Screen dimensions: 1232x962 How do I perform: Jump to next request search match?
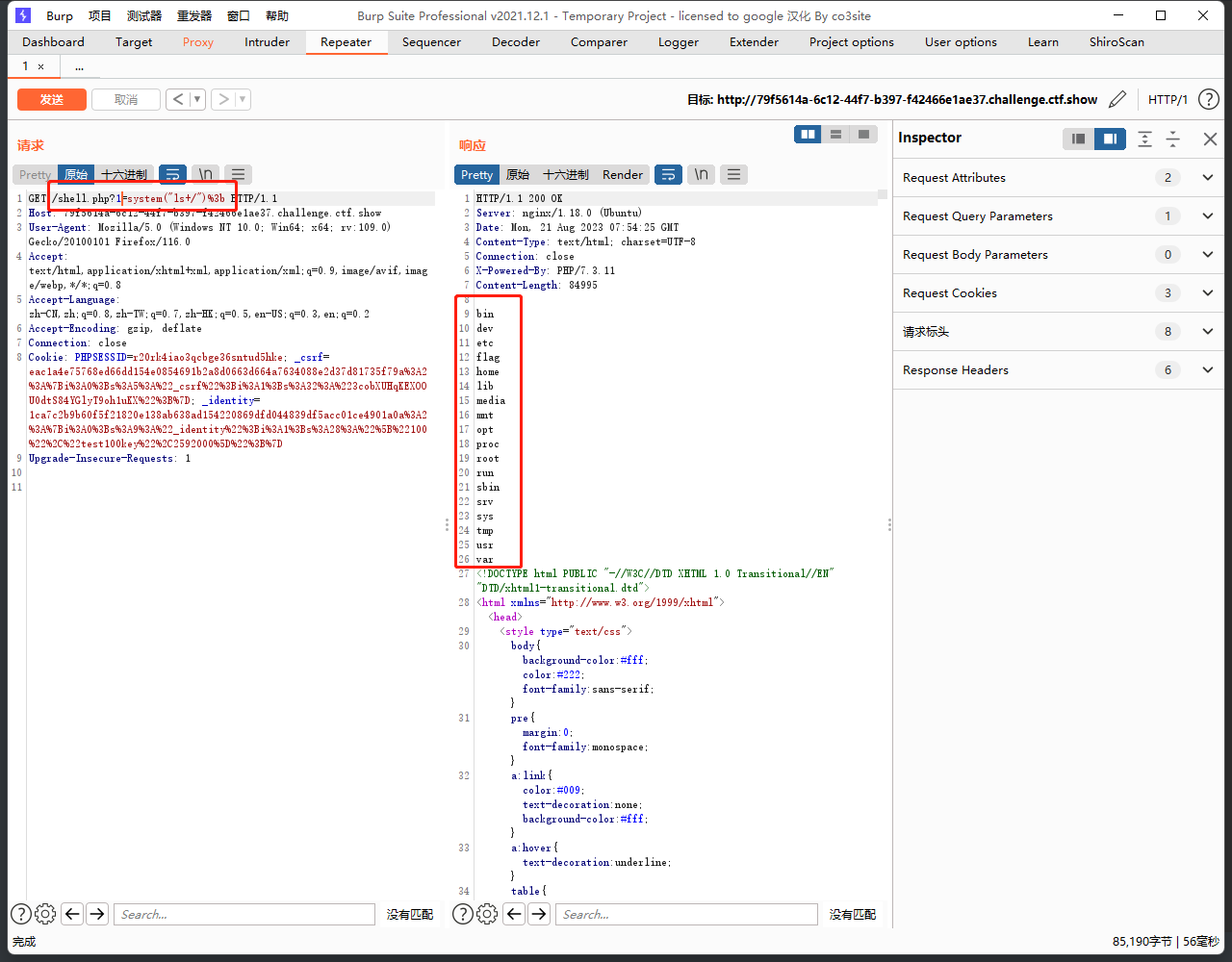click(97, 914)
